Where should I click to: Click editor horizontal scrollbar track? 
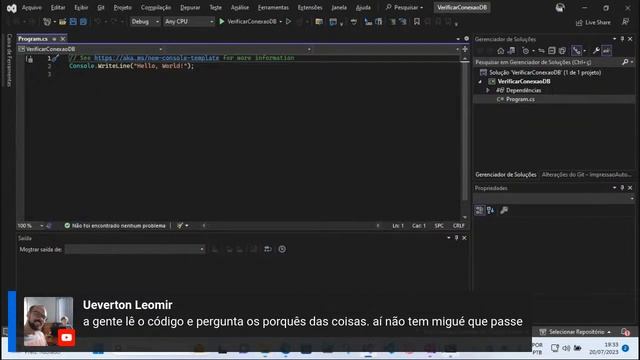pyautogui.click(x=290, y=225)
